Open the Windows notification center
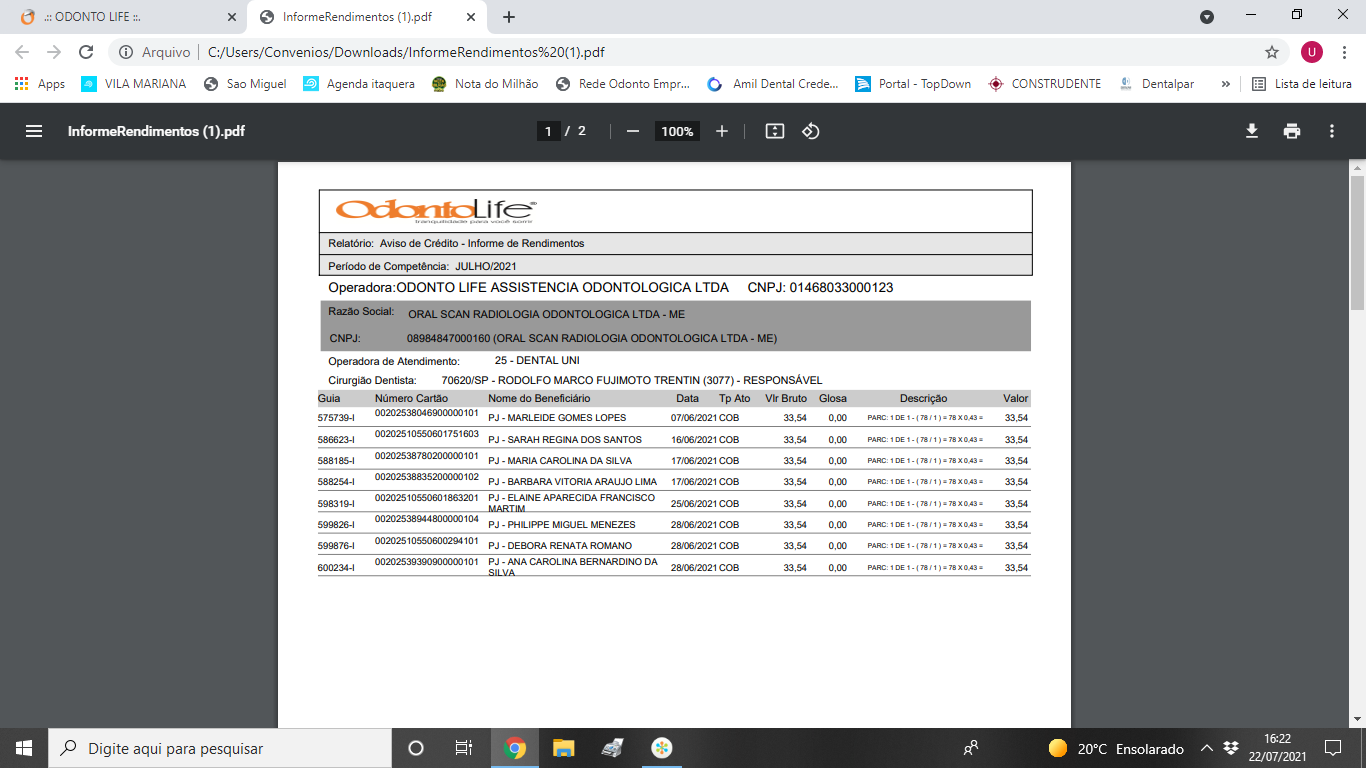This screenshot has height=768, width=1366. pyautogui.click(x=1332, y=748)
